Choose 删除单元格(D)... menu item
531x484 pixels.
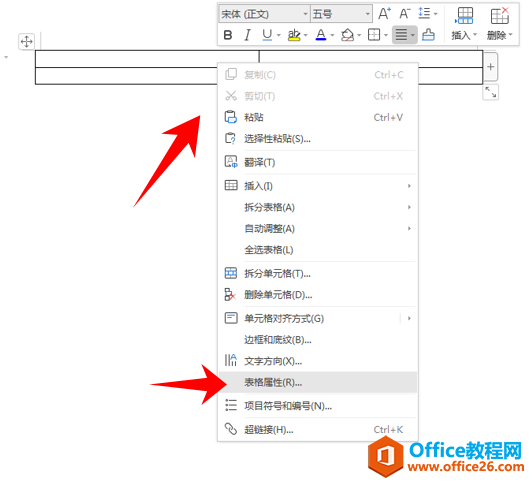pos(317,295)
